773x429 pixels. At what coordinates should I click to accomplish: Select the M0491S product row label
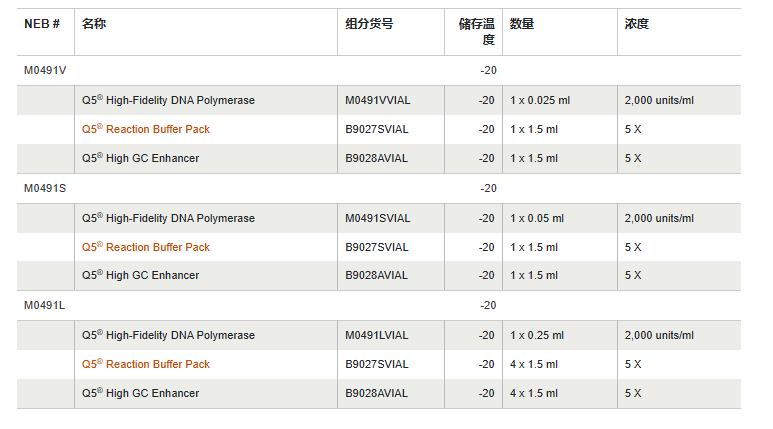tap(45, 189)
